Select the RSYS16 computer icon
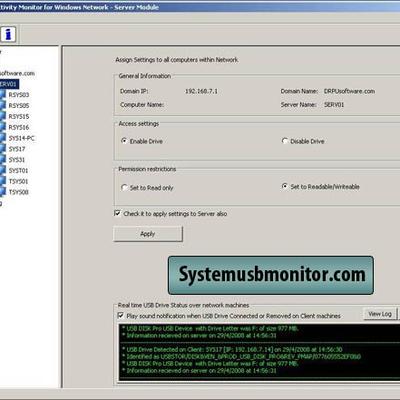The height and width of the screenshot is (400, 400). 3,127
